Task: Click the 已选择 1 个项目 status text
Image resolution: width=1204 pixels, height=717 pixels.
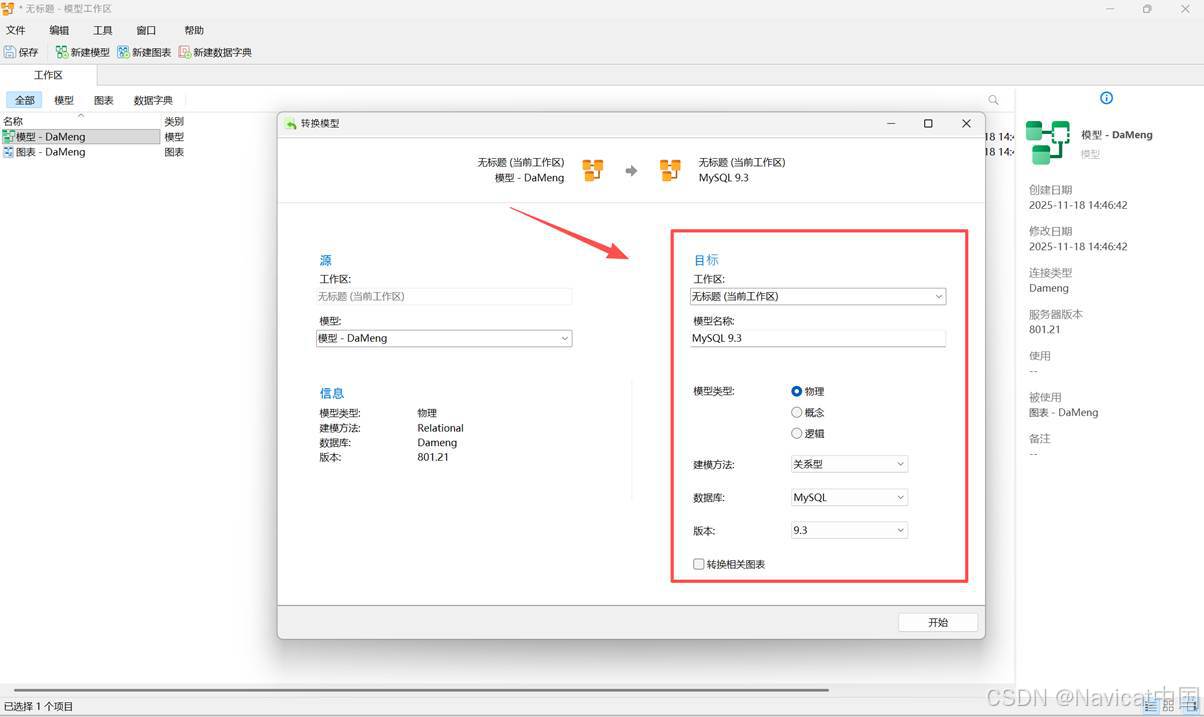Action: click(x=39, y=706)
